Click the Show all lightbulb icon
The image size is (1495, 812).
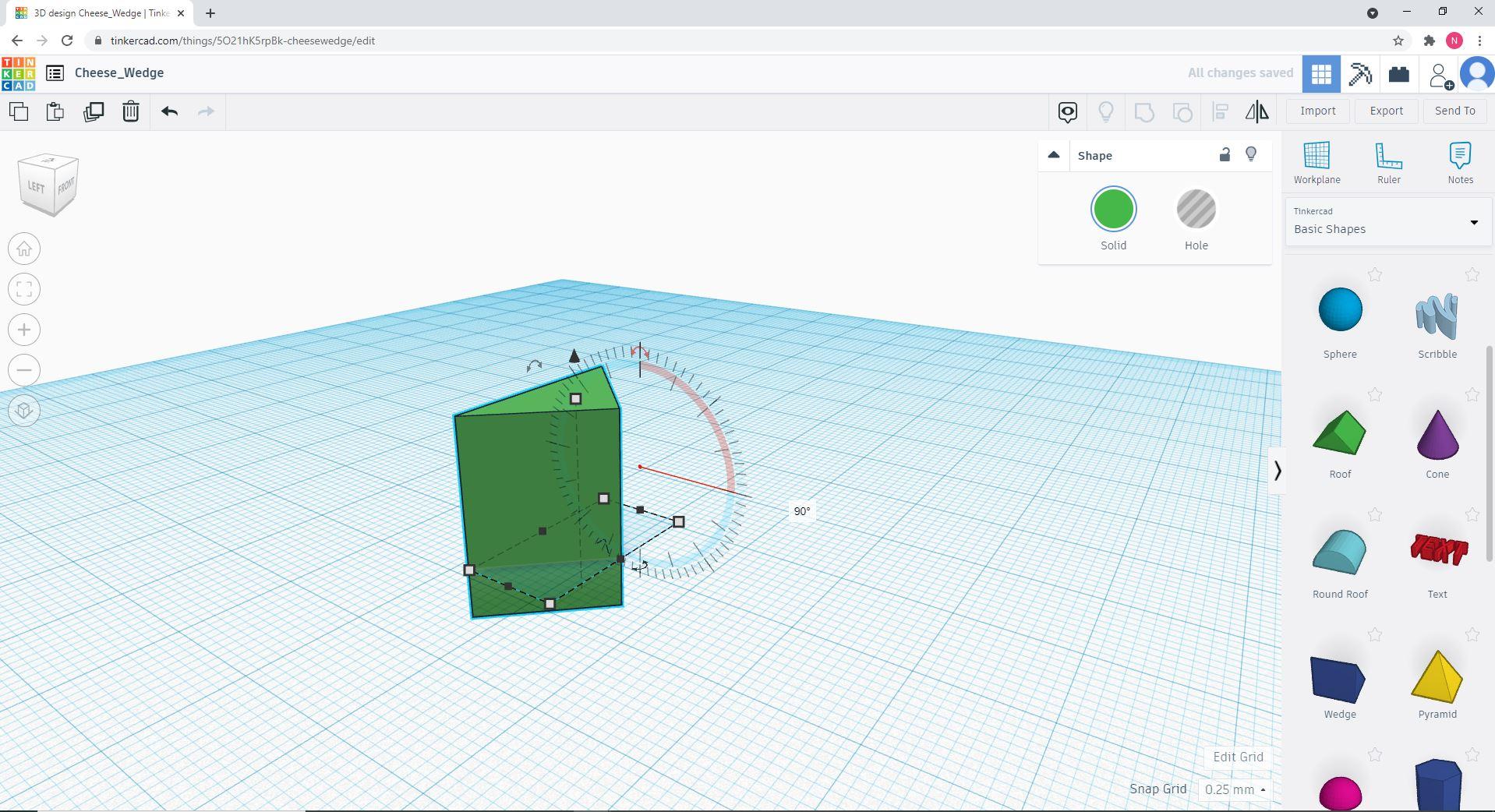(1106, 111)
